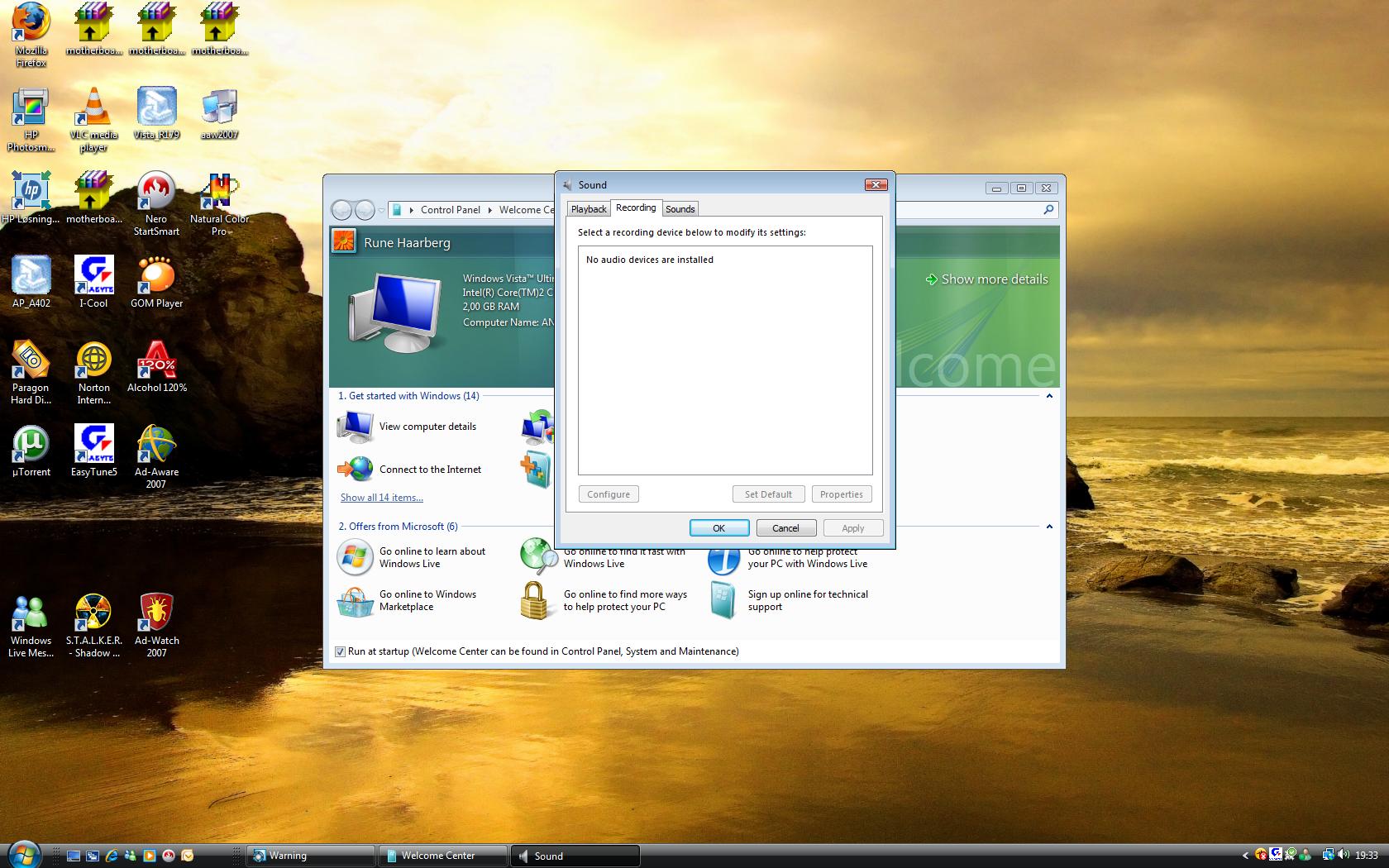Collapse the Offers from Microsoft section
This screenshot has height=868, width=1389.
[x=1049, y=527]
